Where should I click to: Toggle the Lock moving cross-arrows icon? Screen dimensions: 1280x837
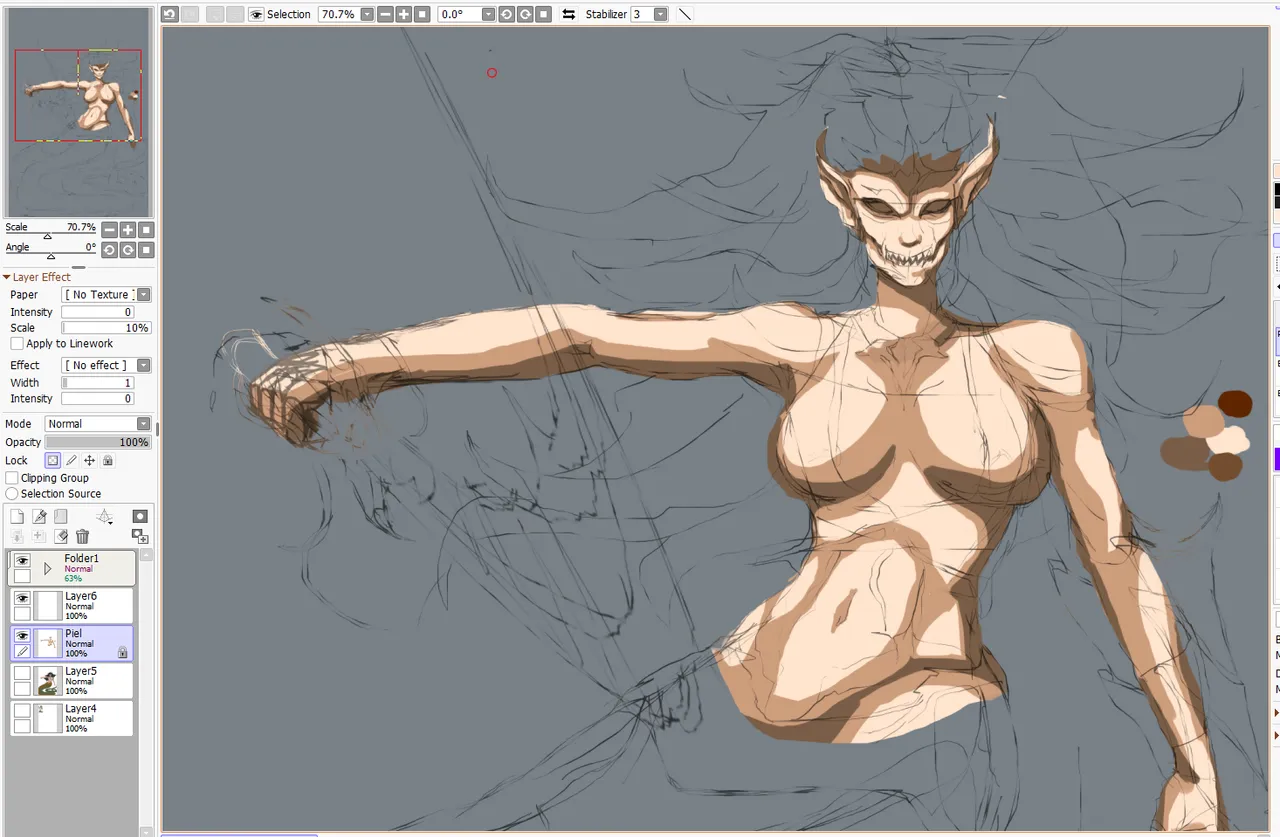90,461
